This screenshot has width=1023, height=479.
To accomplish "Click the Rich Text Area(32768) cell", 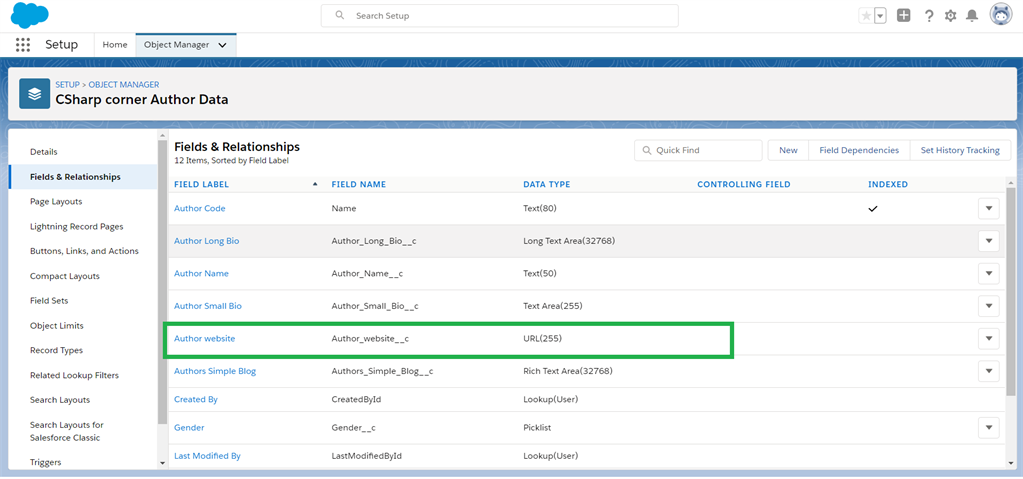I will [x=568, y=371].
